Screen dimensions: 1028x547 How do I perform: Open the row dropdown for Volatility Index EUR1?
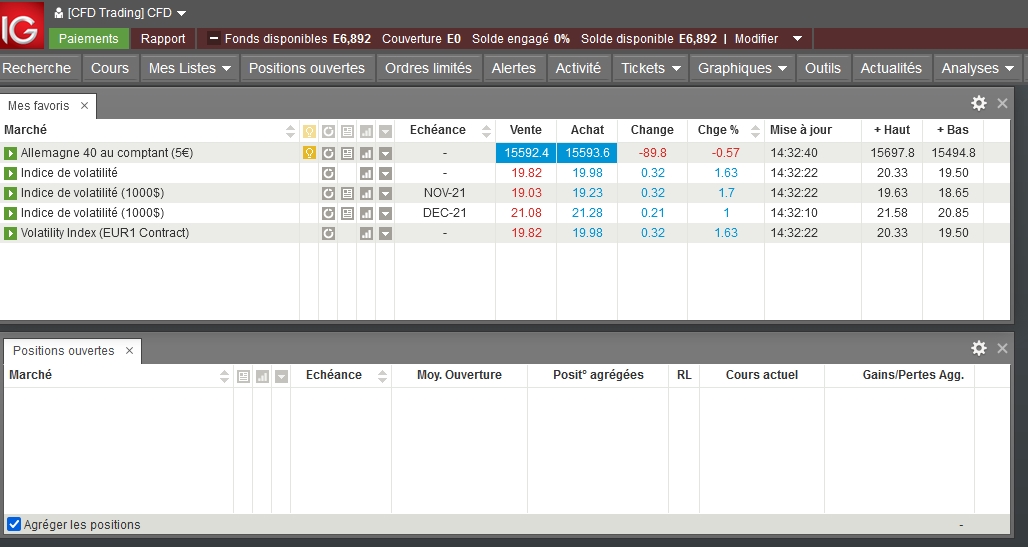click(x=386, y=233)
